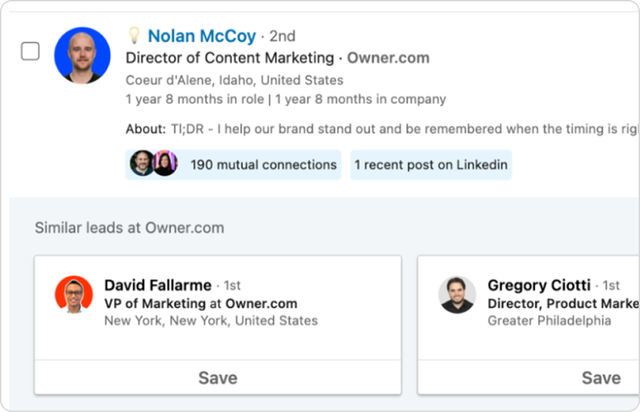Image resolution: width=640 pixels, height=412 pixels.
Task: Save Gregory Ciotti as a lead
Action: pos(529,378)
